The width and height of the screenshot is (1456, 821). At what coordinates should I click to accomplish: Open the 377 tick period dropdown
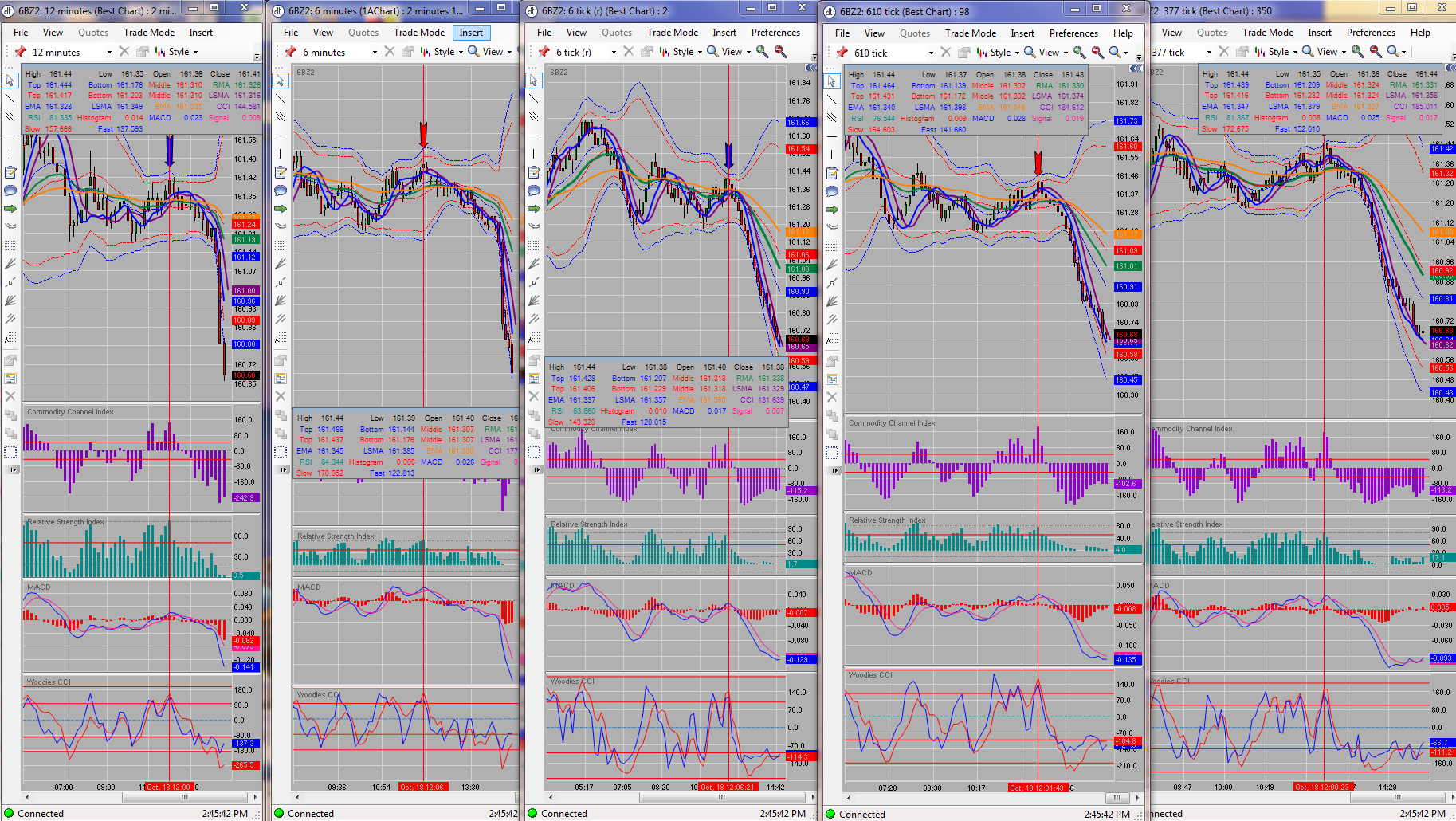[1209, 53]
